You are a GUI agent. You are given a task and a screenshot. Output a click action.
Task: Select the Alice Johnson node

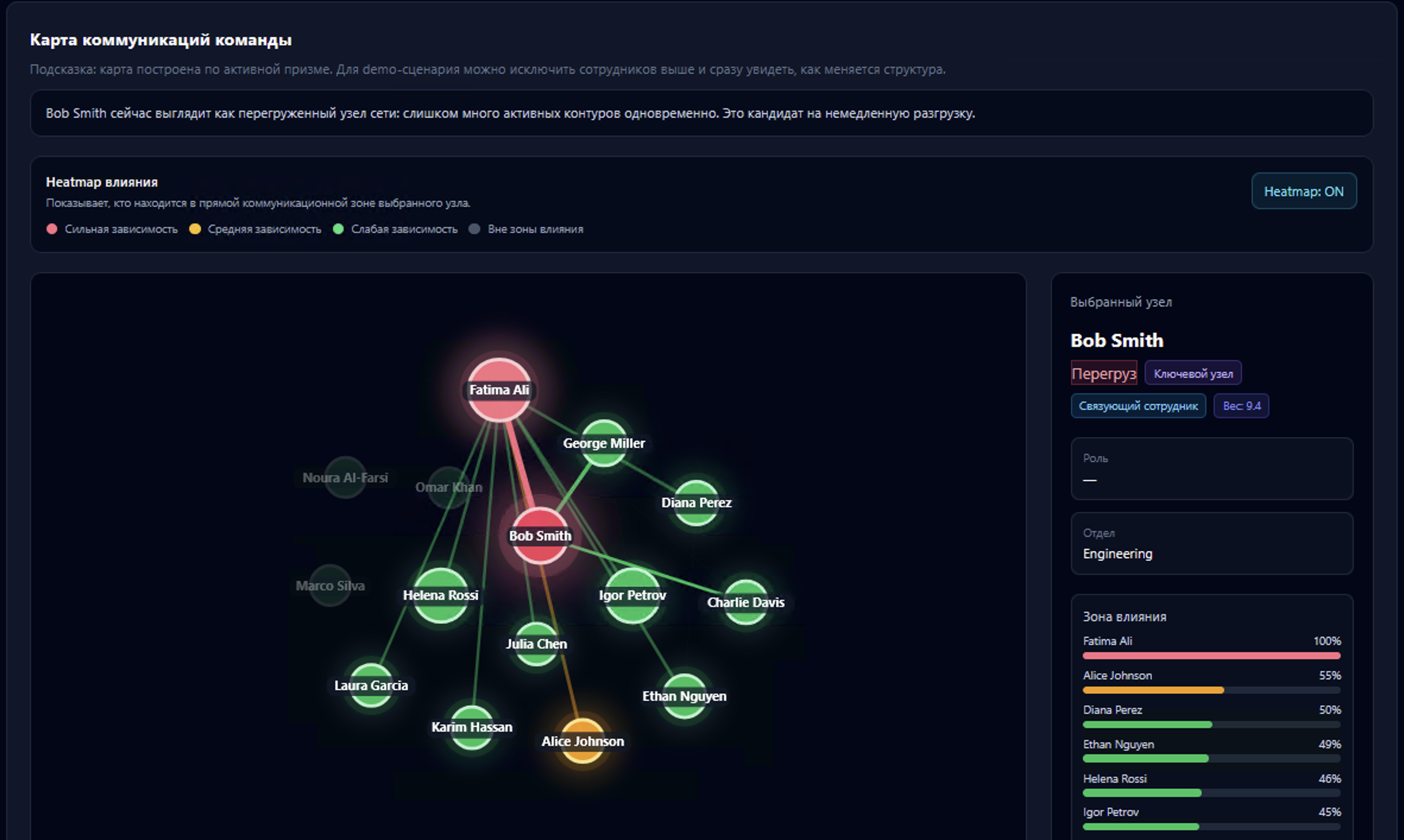coord(583,741)
